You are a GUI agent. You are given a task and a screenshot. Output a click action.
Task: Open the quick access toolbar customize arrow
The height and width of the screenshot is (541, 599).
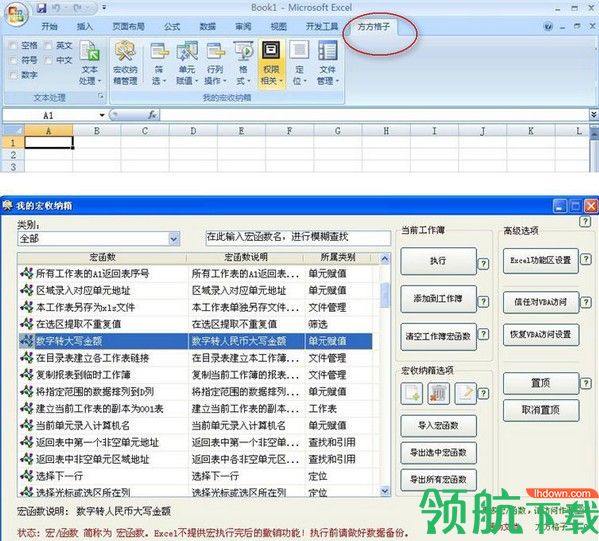[104, 8]
